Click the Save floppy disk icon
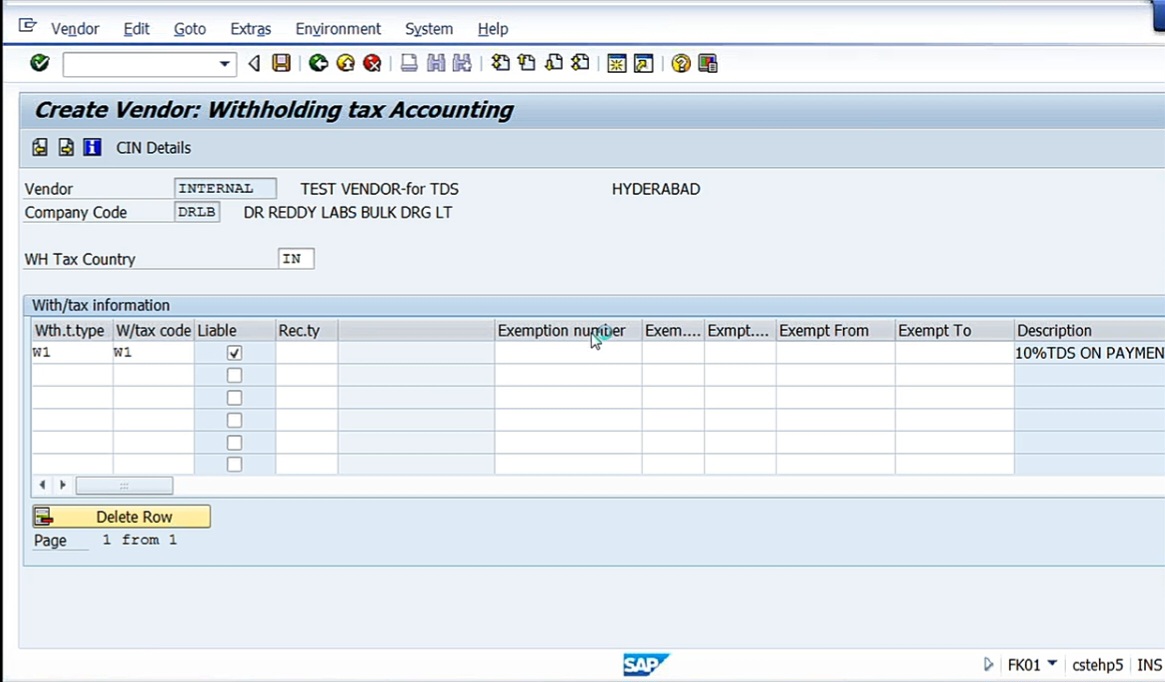Image resolution: width=1165 pixels, height=682 pixels. [281, 63]
